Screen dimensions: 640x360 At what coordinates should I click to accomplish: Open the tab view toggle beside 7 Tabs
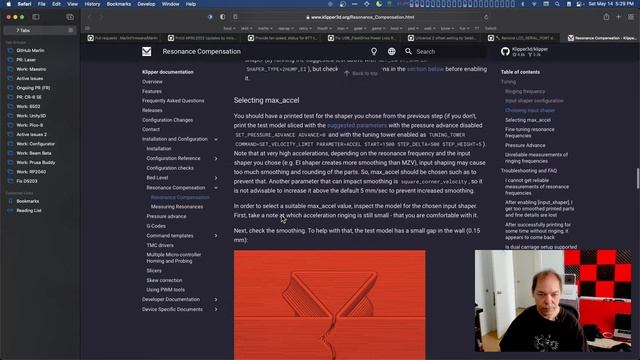click(71, 30)
